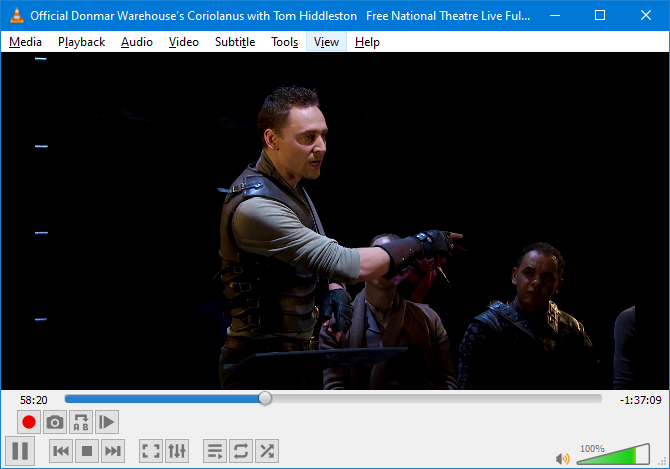Close the VLC player window

tap(646, 15)
